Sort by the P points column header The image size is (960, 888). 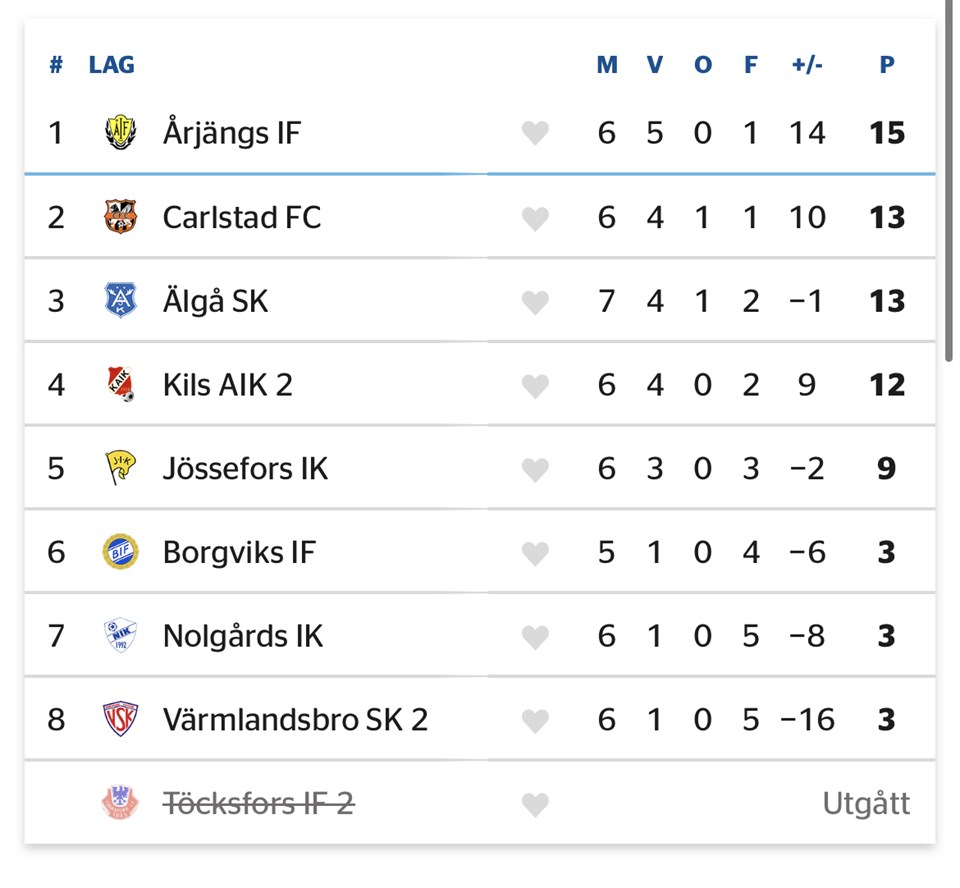coord(887,64)
